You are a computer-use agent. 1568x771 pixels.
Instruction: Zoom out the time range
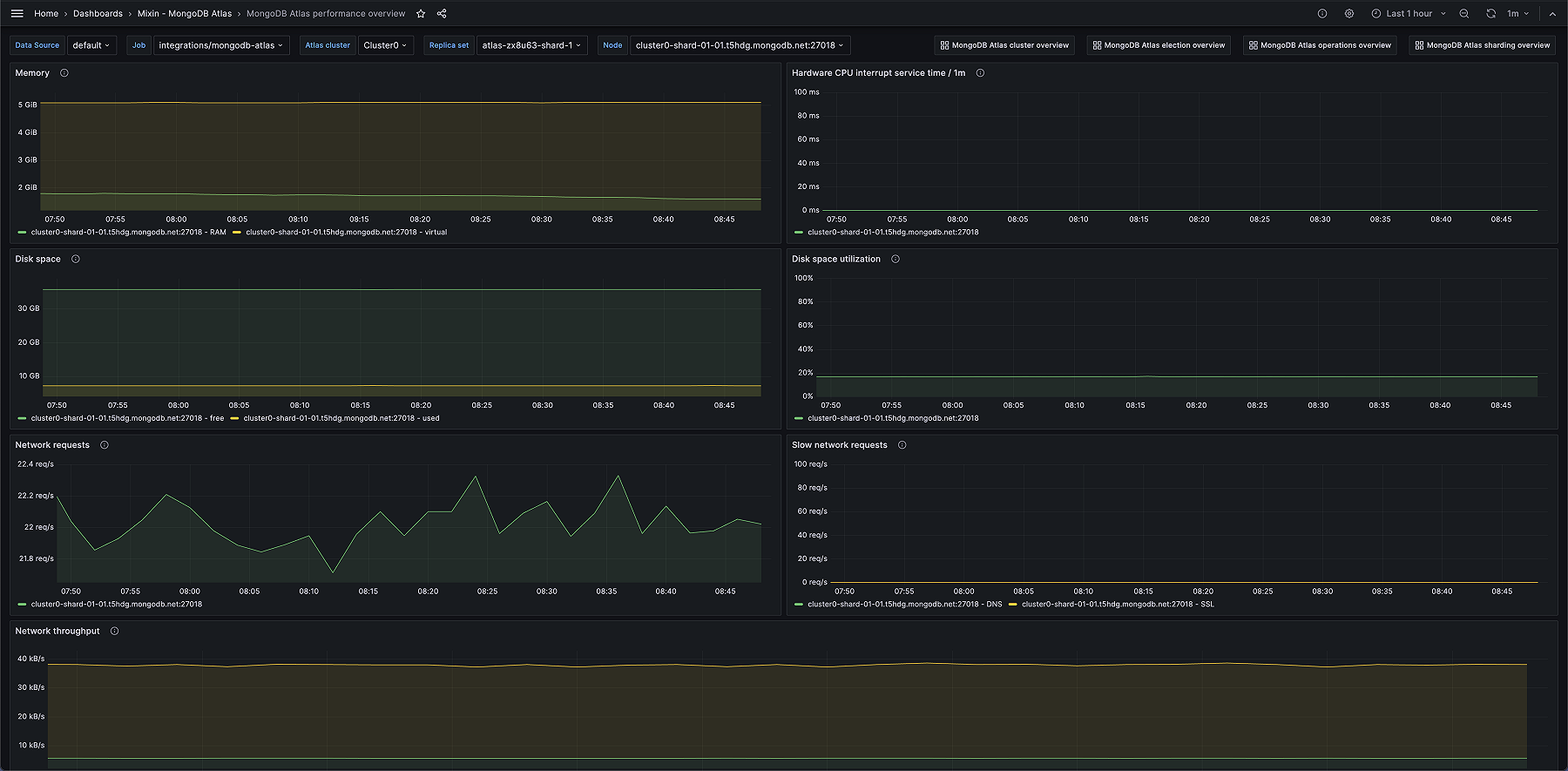[x=1464, y=14]
